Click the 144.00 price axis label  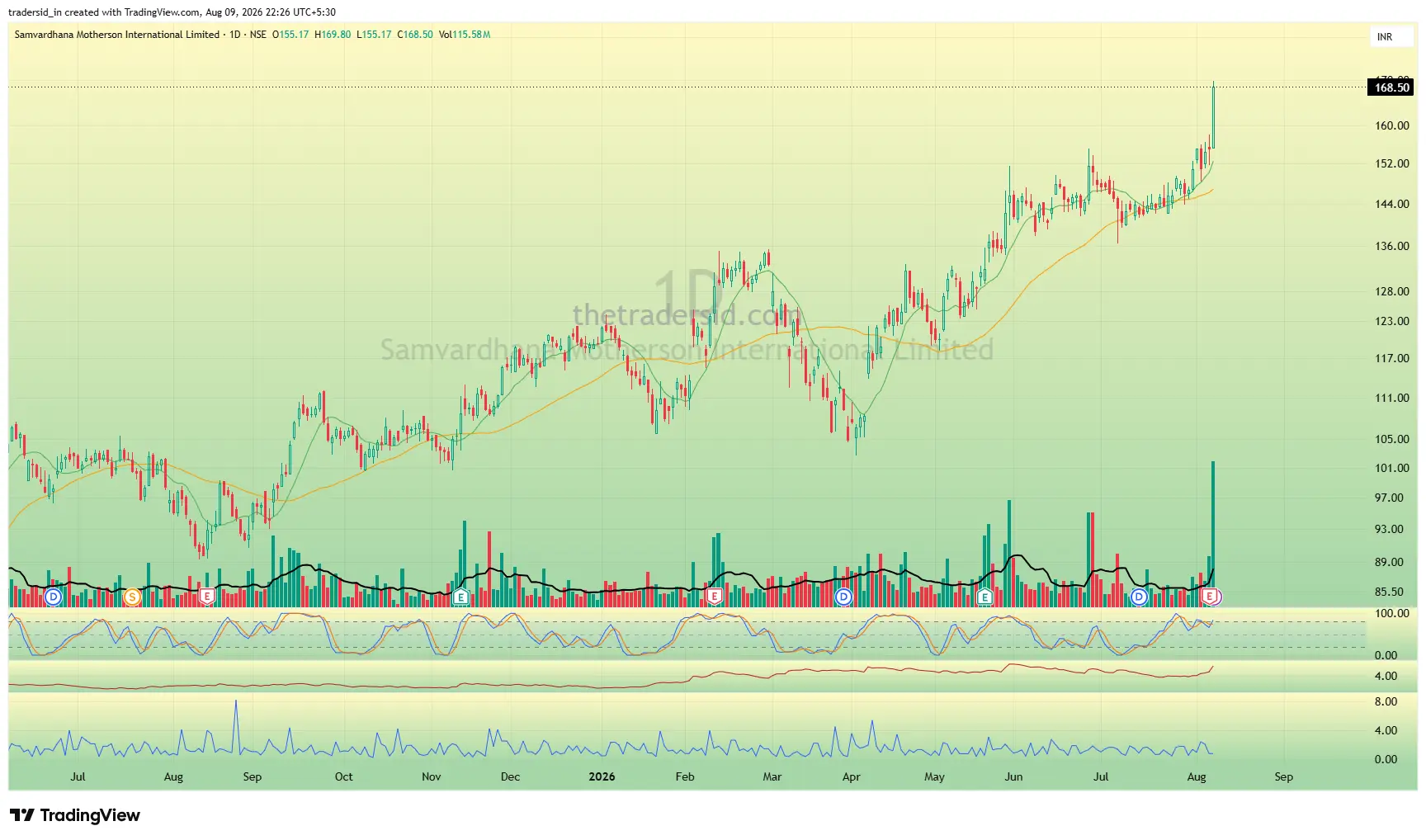[x=1392, y=205]
